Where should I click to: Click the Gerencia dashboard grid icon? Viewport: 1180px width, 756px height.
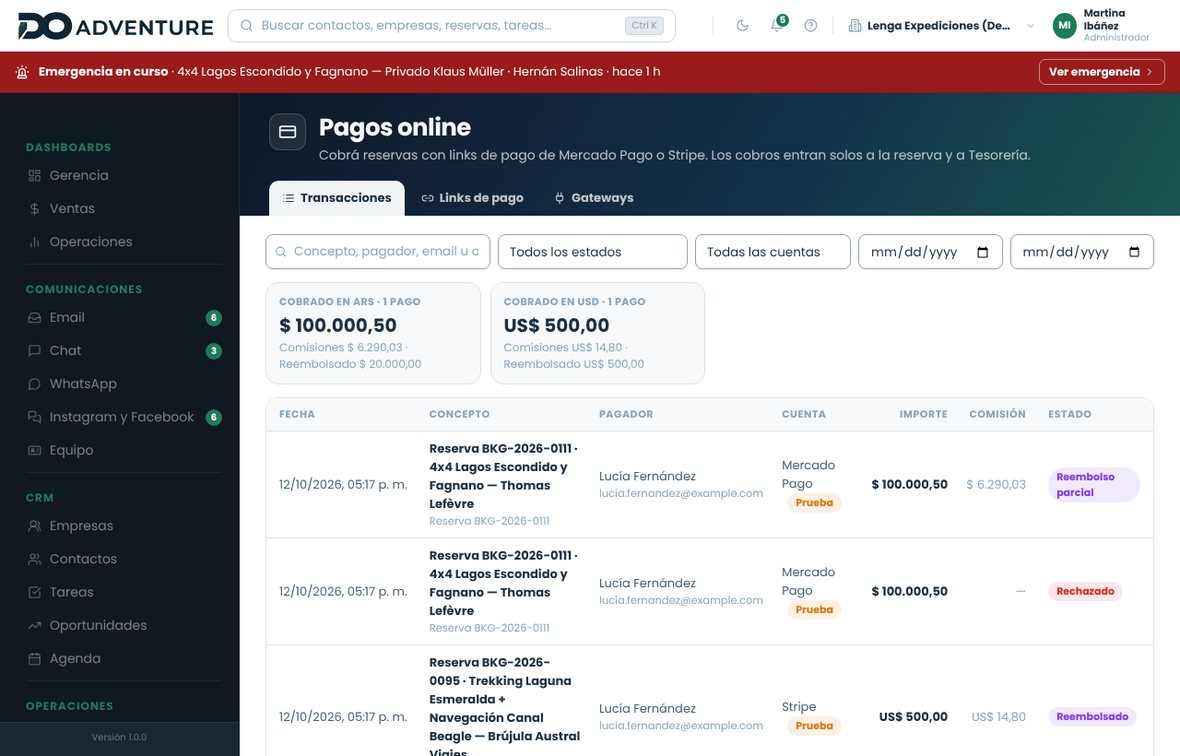[x=35, y=175]
